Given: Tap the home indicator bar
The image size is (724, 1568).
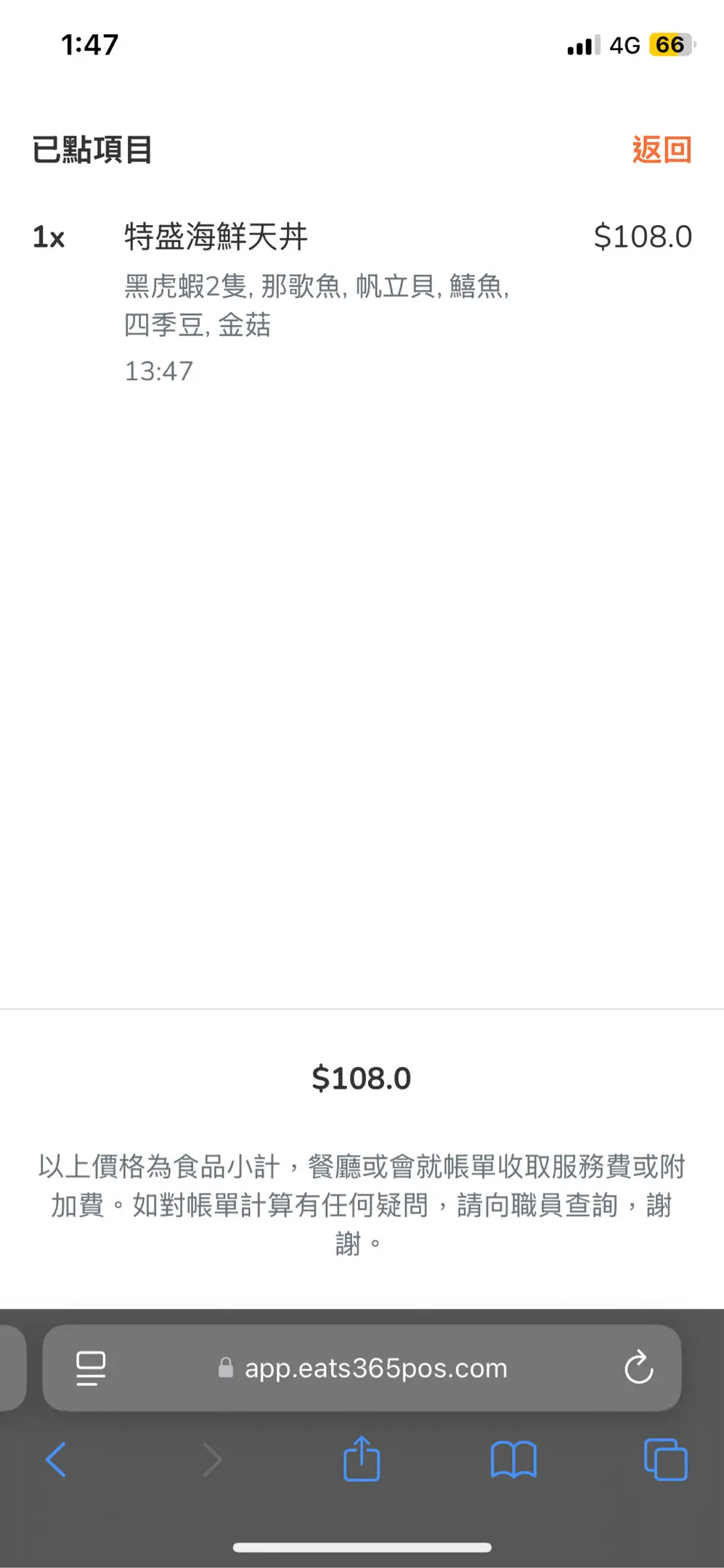Looking at the screenshot, I should 362,1547.
